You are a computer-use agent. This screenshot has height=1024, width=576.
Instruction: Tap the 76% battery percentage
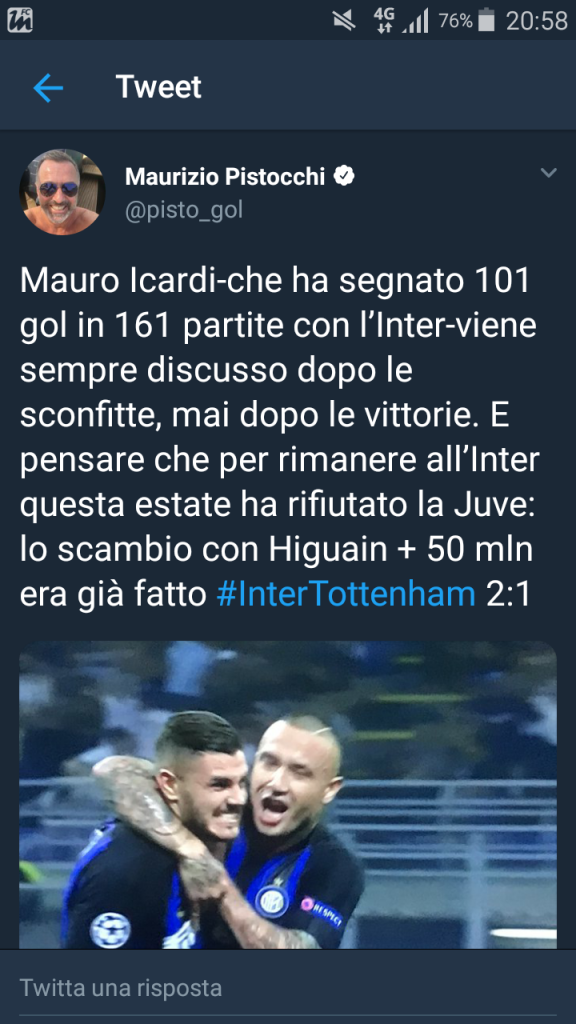(x=455, y=21)
